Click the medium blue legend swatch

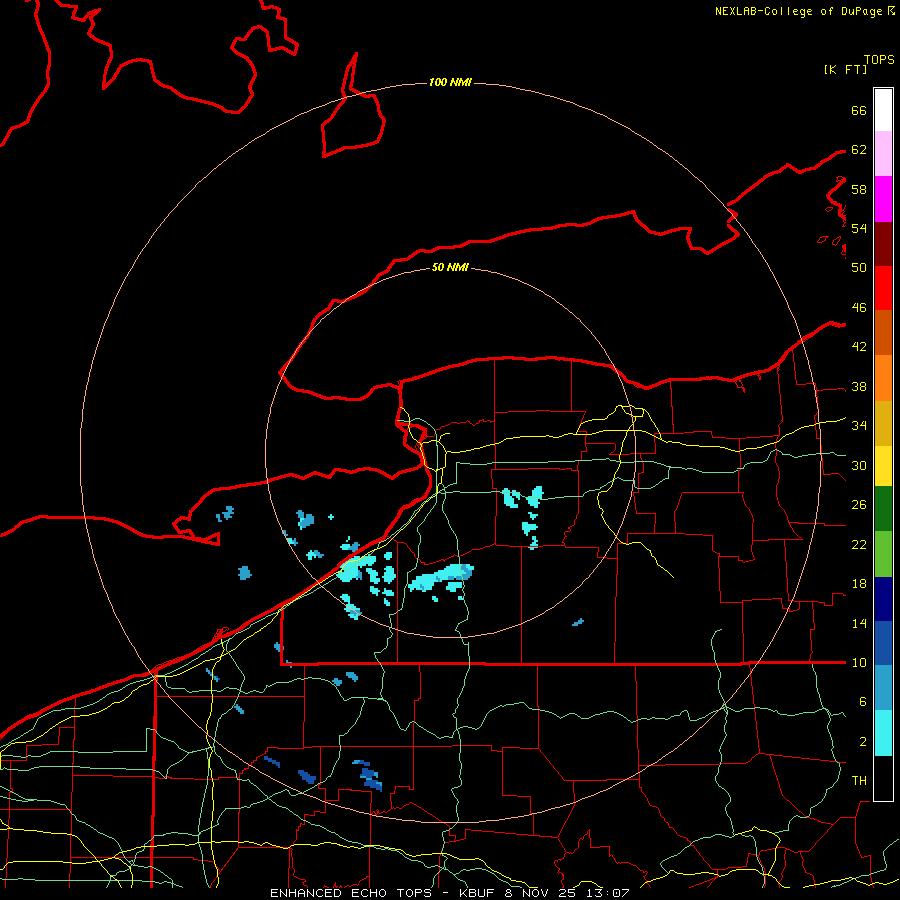click(883, 643)
